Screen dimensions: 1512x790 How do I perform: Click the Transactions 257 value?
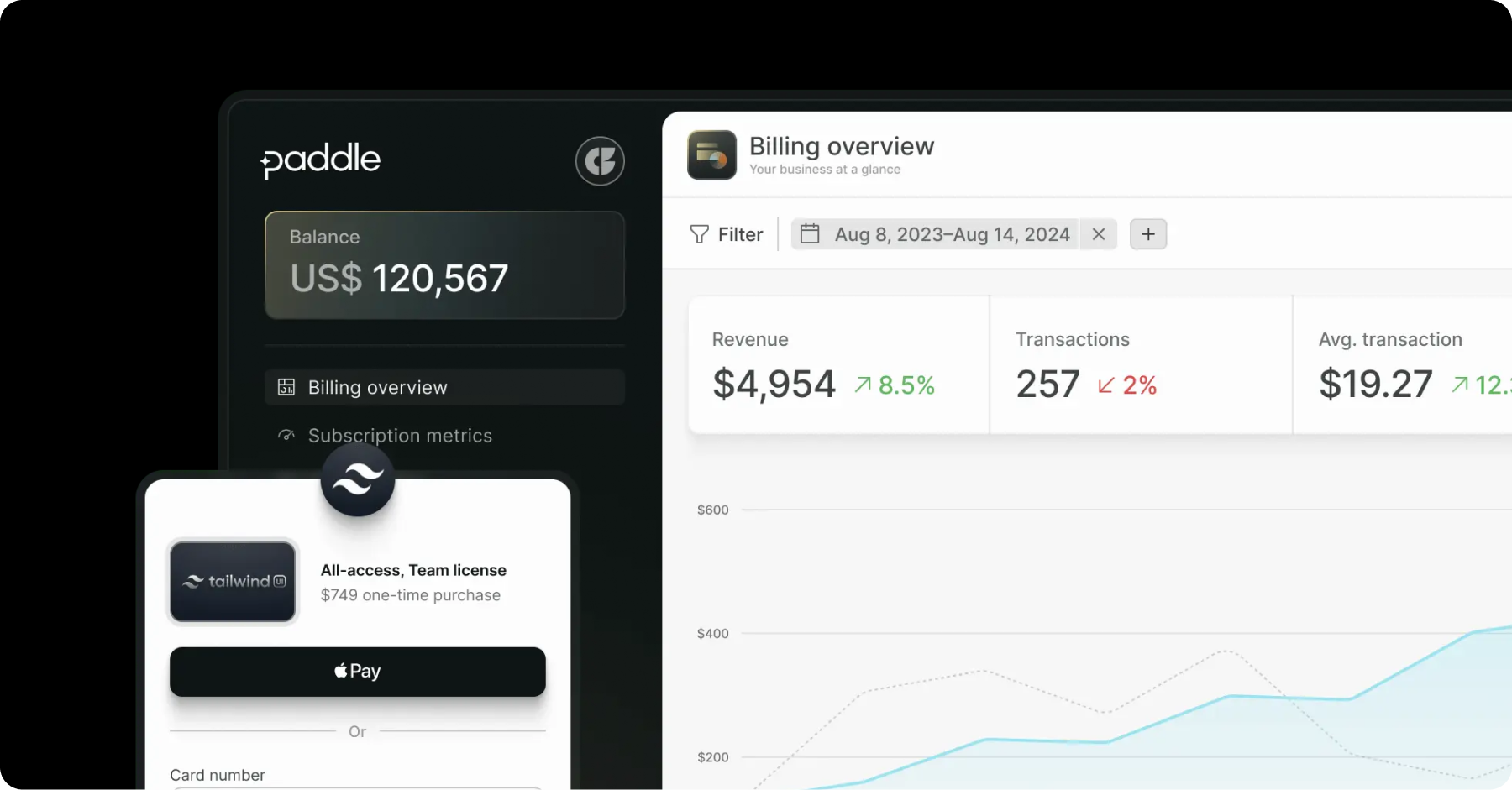(1047, 385)
